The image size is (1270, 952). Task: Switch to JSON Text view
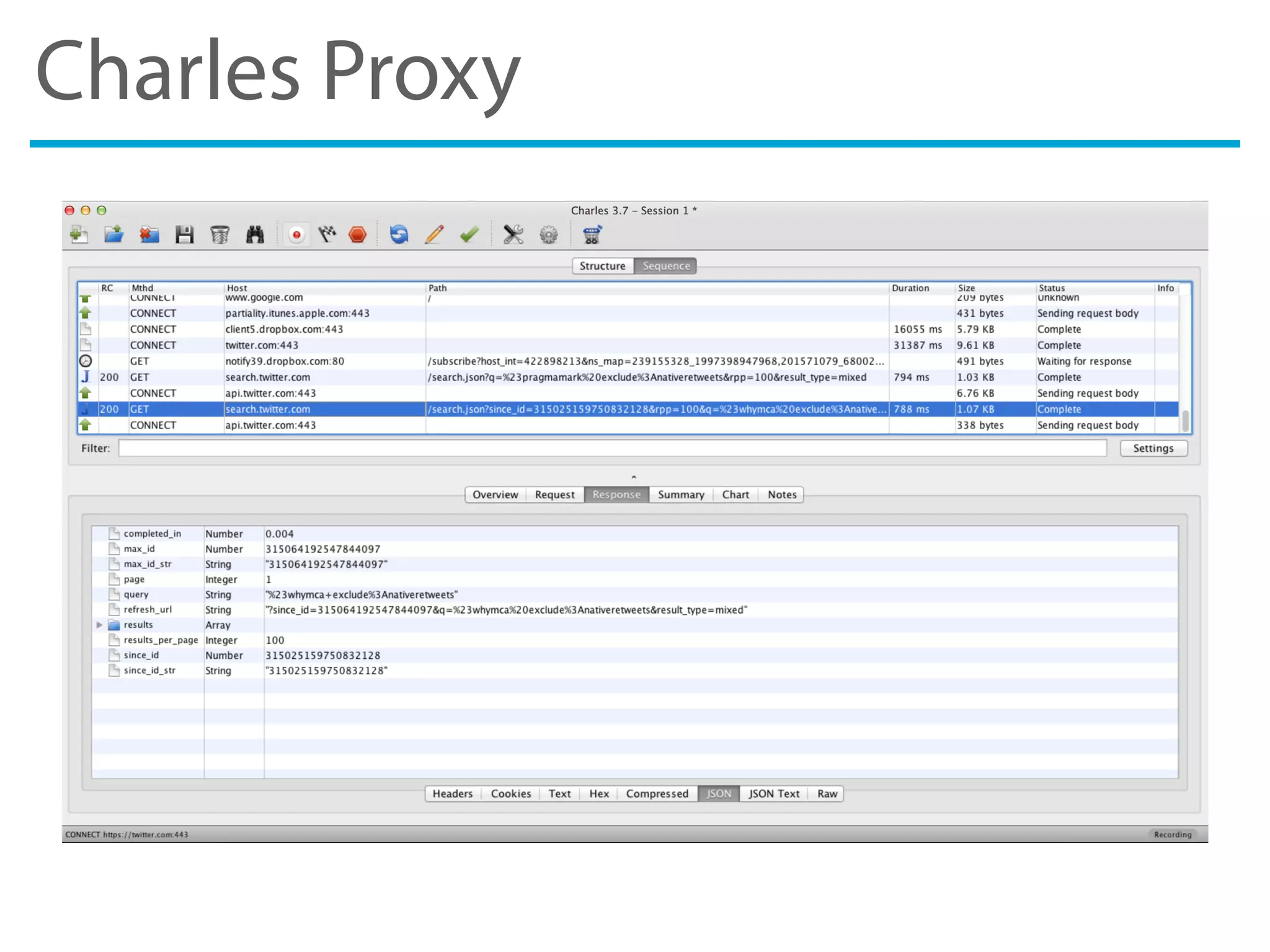[774, 794]
